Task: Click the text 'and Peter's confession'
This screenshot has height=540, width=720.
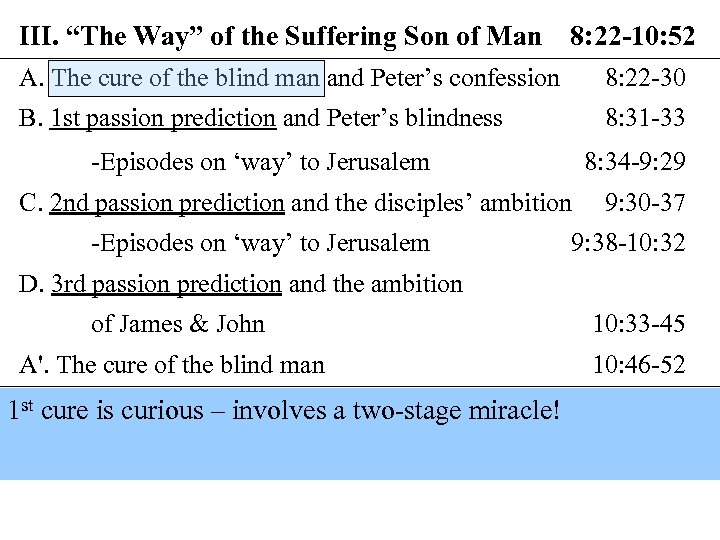Action: coord(444,77)
